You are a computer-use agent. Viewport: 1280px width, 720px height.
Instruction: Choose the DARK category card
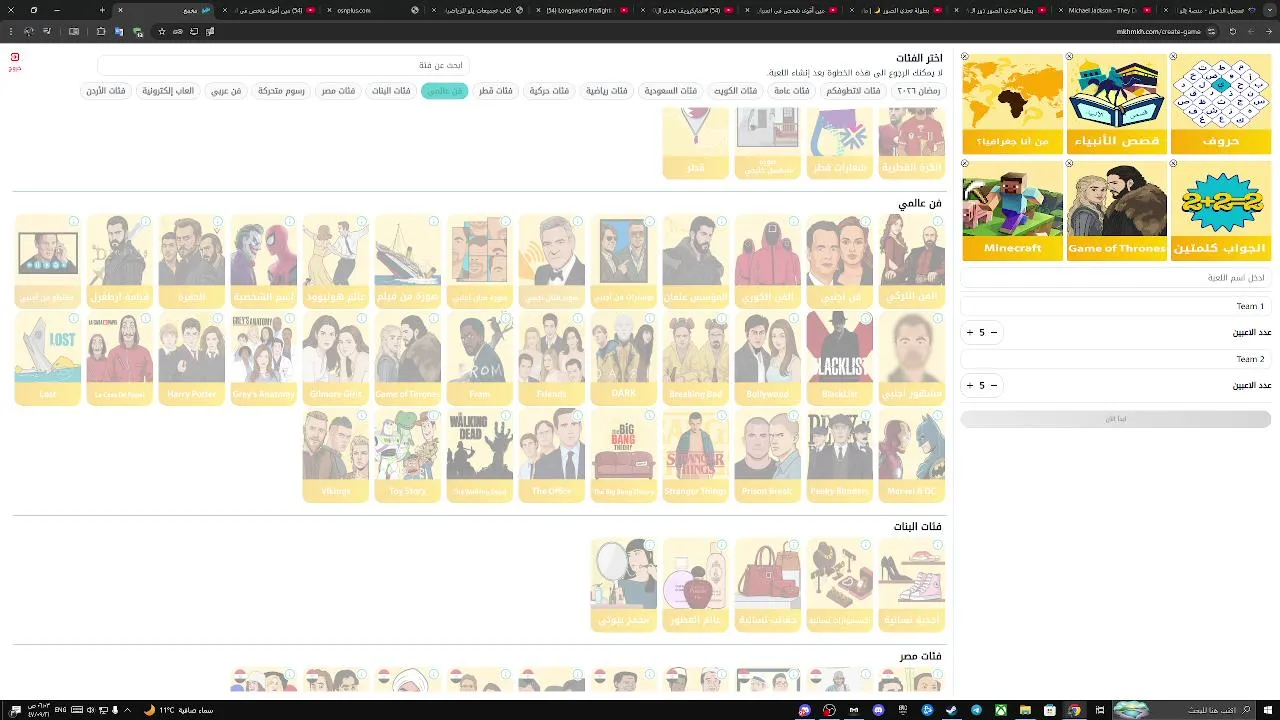[623, 358]
